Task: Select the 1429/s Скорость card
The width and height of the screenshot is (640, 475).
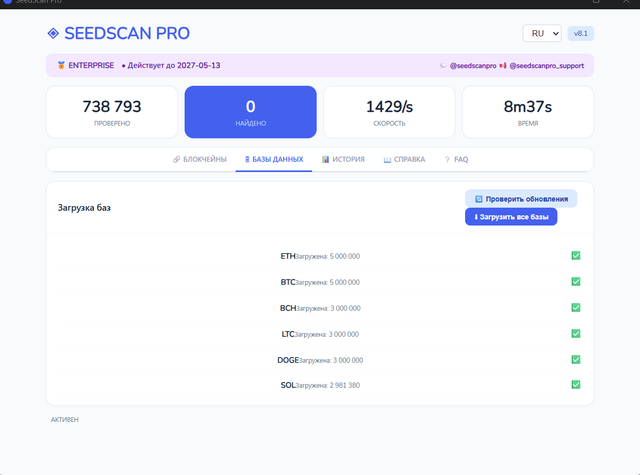Action: pos(389,112)
